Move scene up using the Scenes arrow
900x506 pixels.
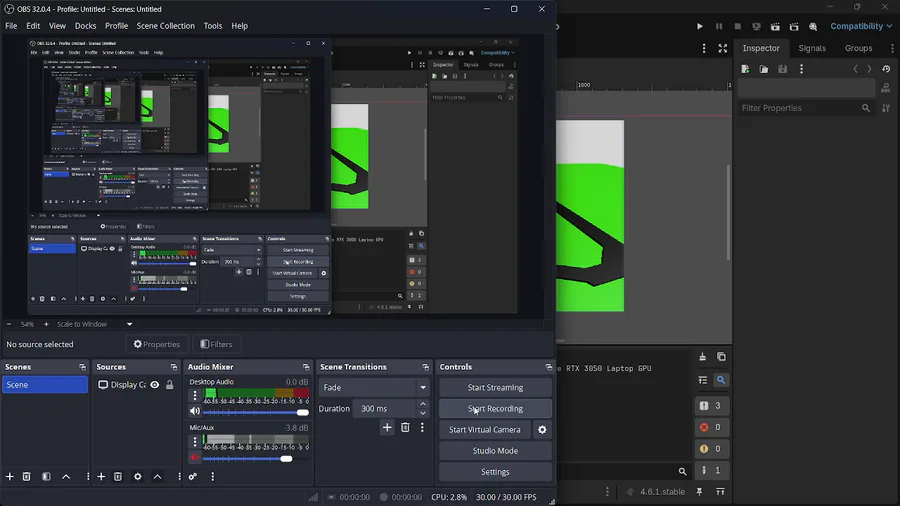pyautogui.click(x=66, y=476)
